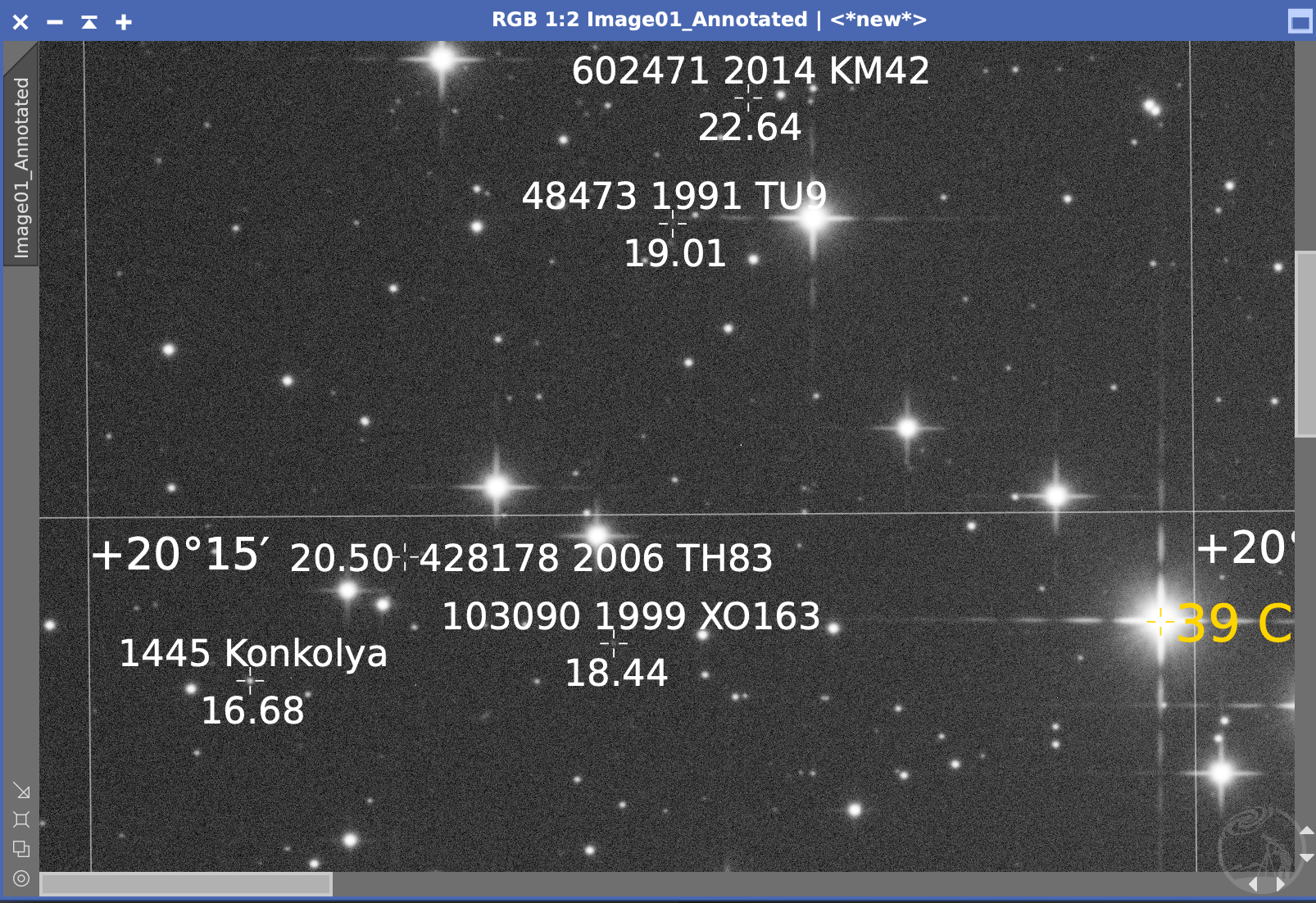
Task: Click the diagonal arrow icon in left sidebar
Action: 21,791
